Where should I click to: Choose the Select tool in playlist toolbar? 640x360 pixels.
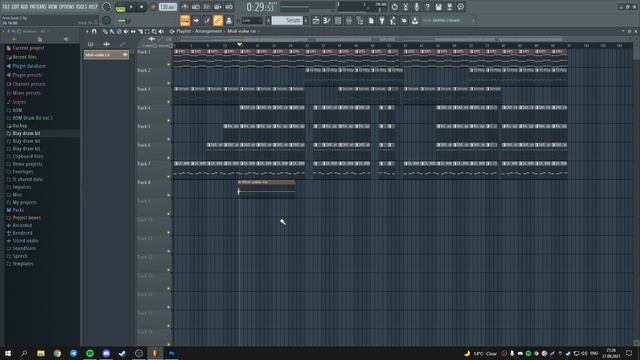[x=147, y=31]
